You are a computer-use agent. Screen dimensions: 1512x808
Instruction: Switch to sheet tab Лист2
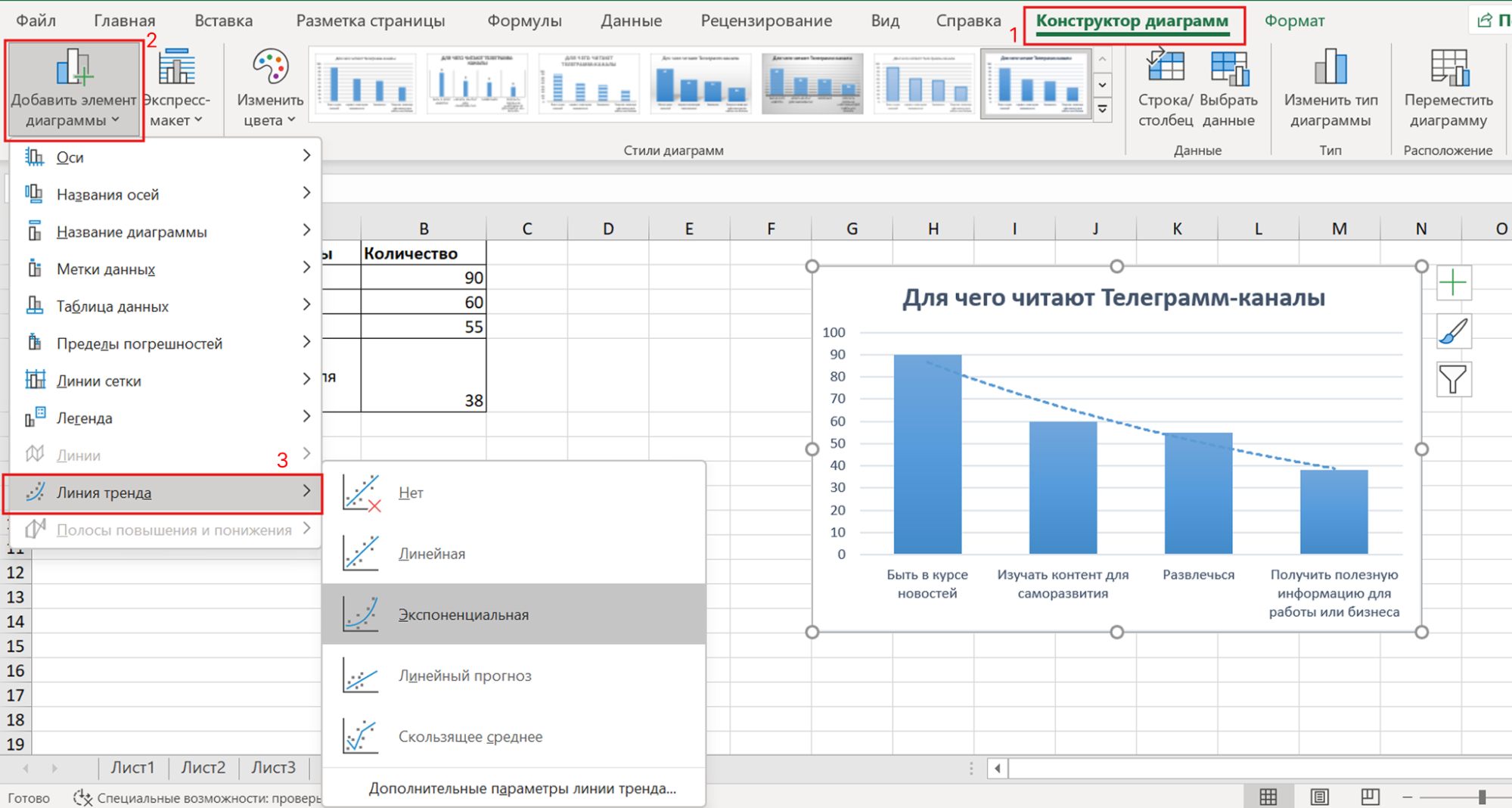pos(203,768)
